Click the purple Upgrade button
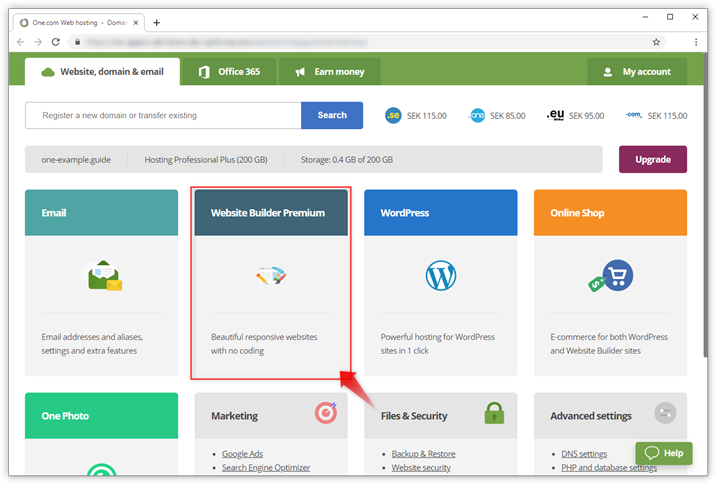Image resolution: width=716 pixels, height=484 pixels. tap(652, 159)
